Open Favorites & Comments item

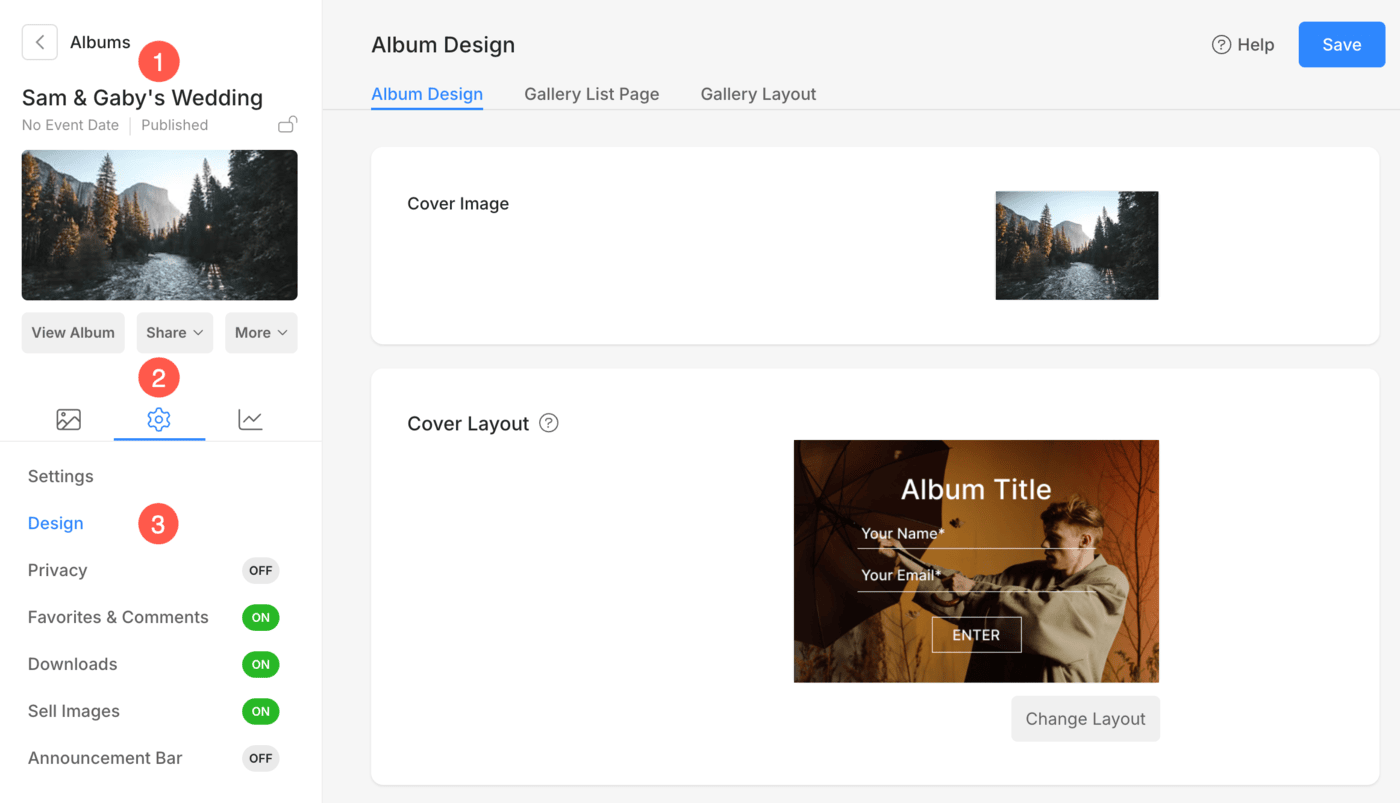pos(118,617)
